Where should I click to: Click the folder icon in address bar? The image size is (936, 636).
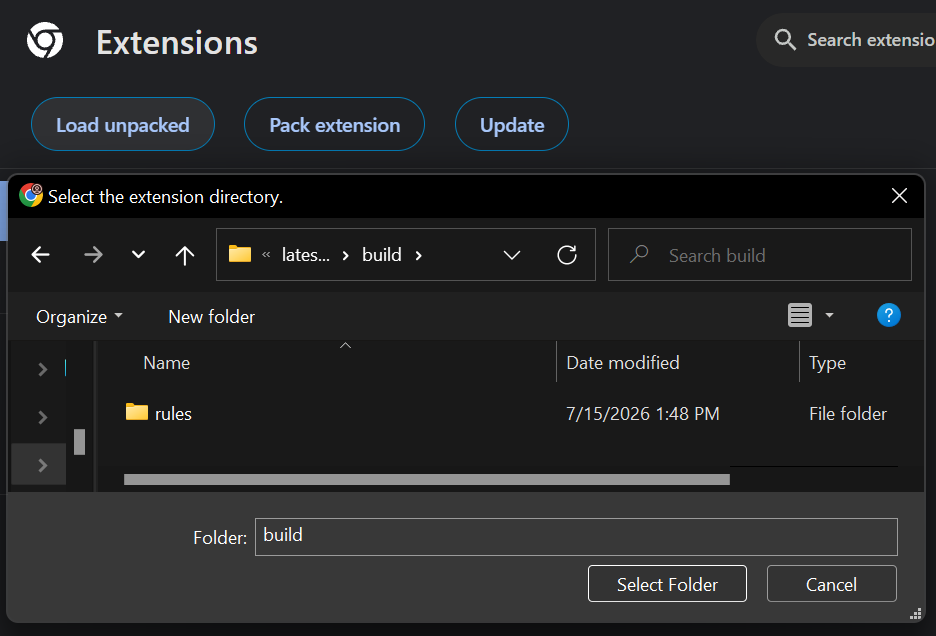[240, 254]
